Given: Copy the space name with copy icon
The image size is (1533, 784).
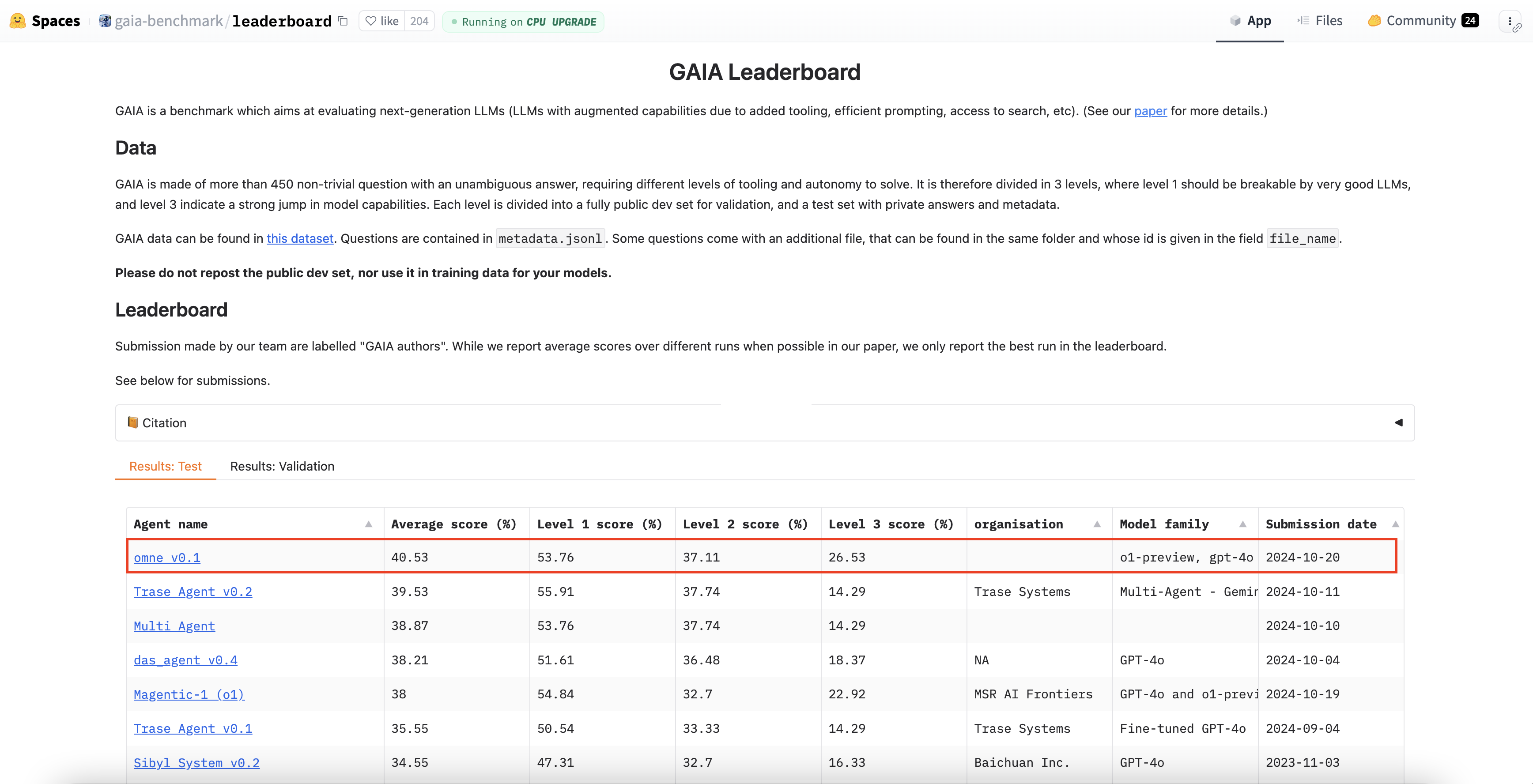Looking at the screenshot, I should click(x=343, y=21).
